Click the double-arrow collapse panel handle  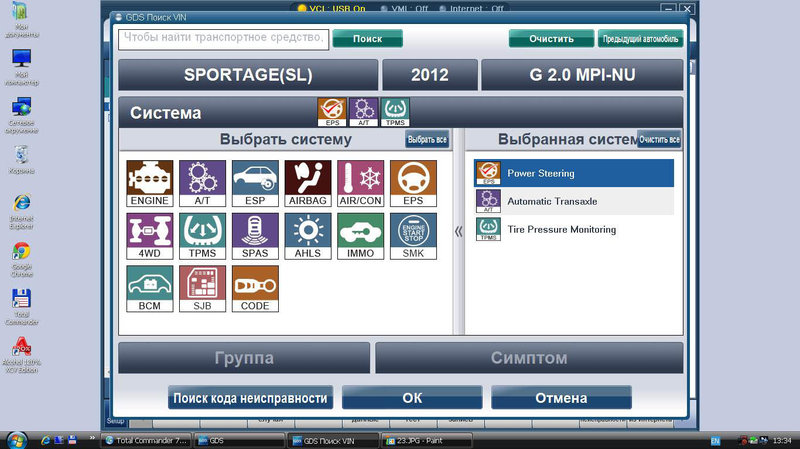point(459,232)
